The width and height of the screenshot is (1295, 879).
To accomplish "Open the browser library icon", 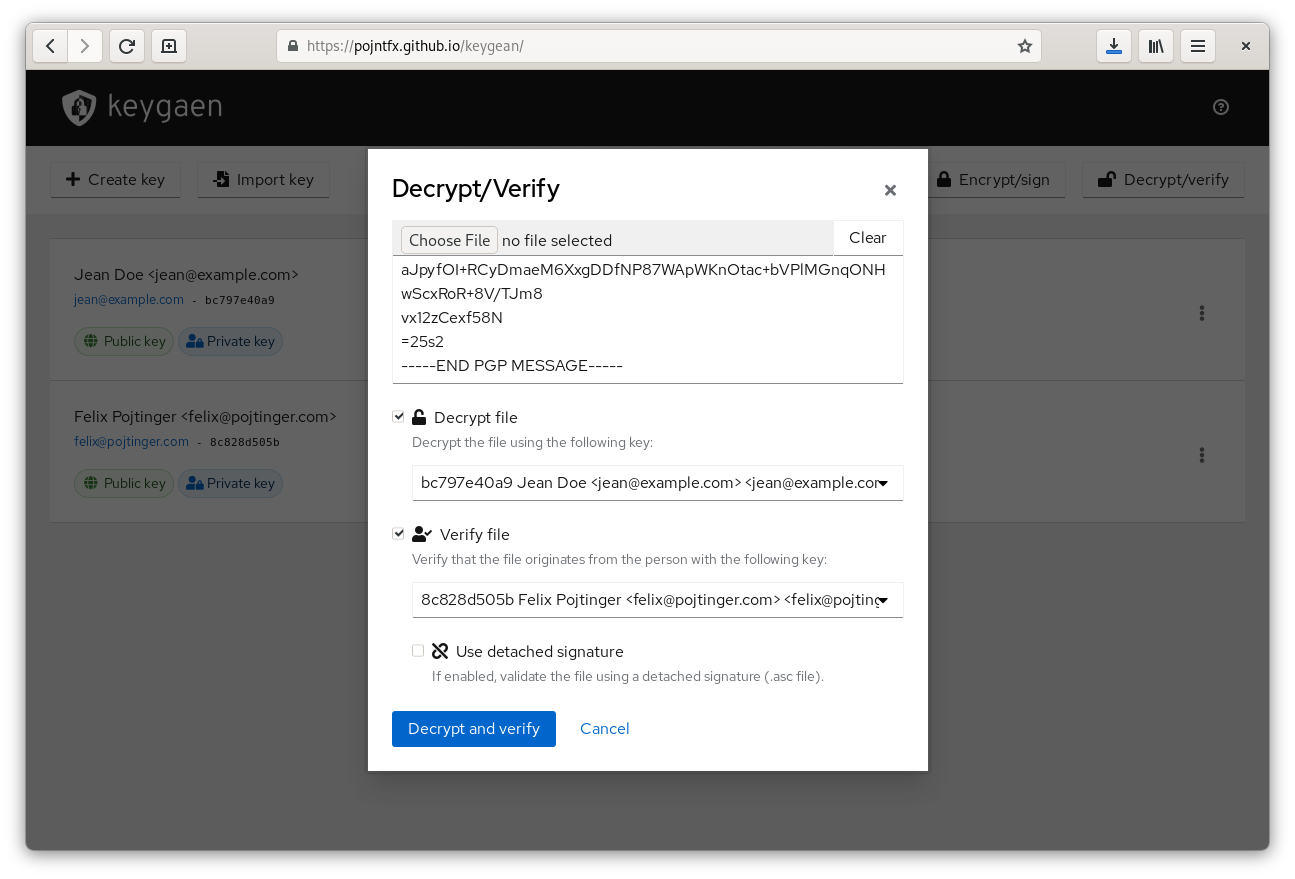I will point(1156,46).
